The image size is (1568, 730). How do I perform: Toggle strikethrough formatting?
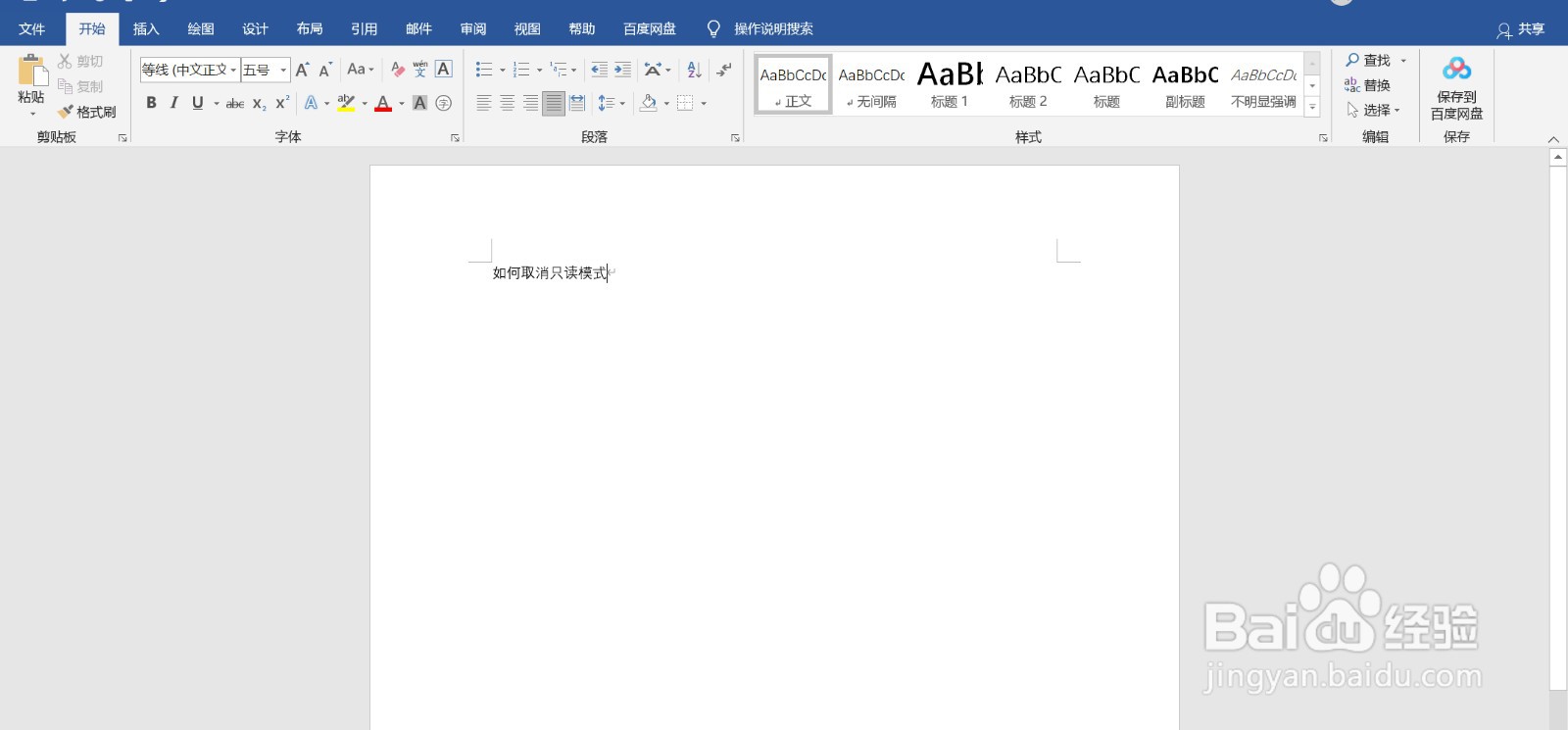(235, 103)
